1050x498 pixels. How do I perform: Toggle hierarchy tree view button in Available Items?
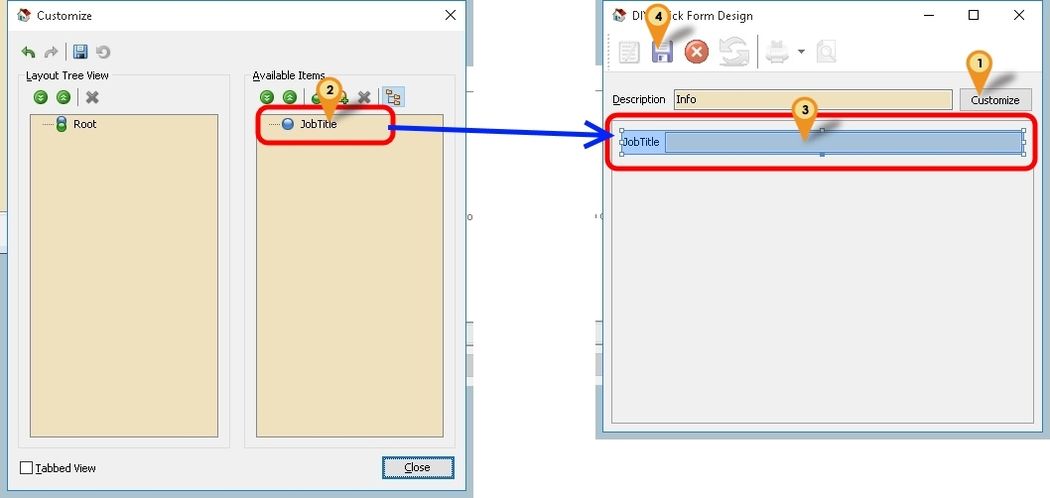coord(394,97)
